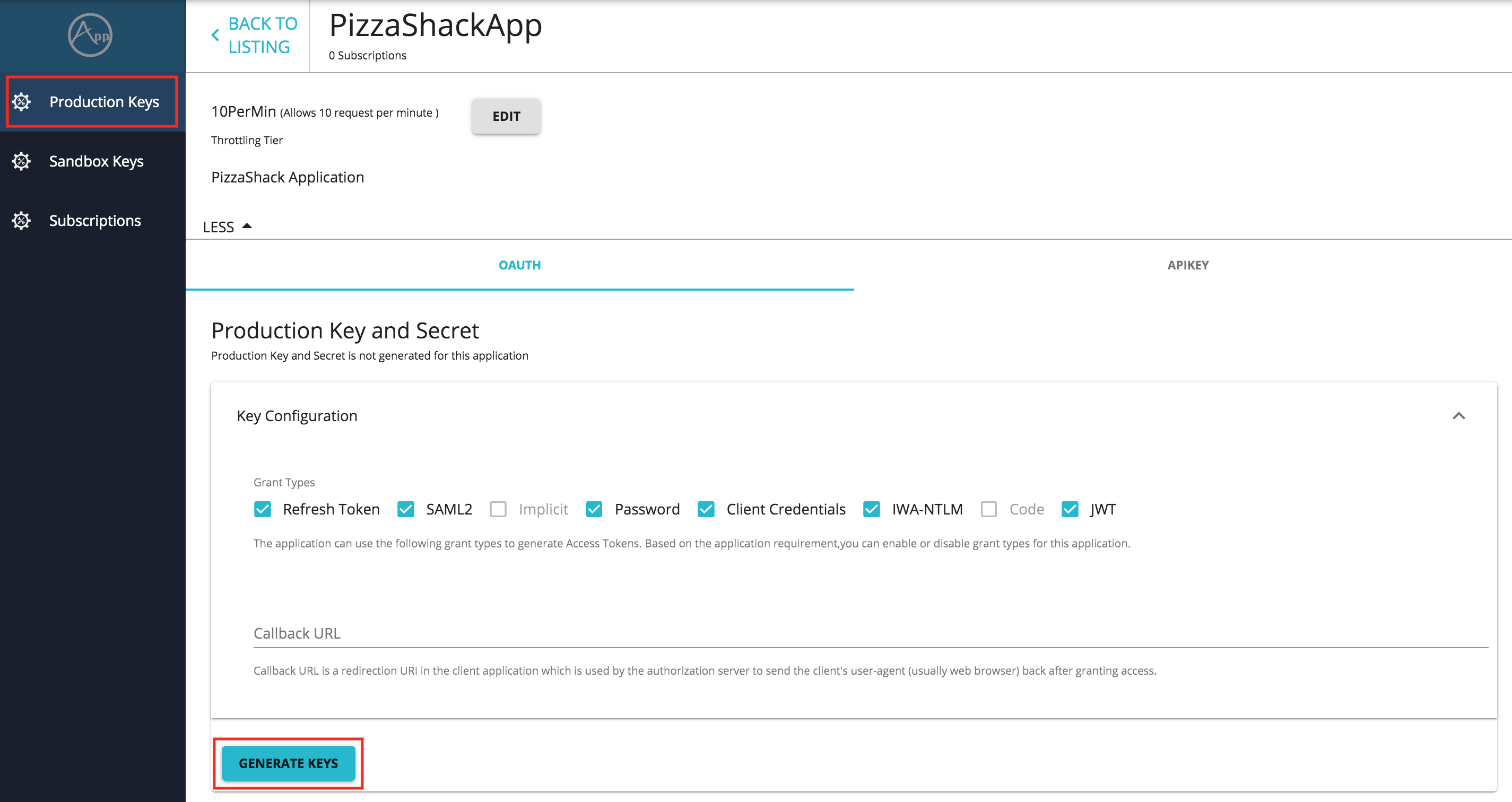1512x802 pixels.
Task: Click the GENERATE KEYS button
Action: [x=288, y=763]
